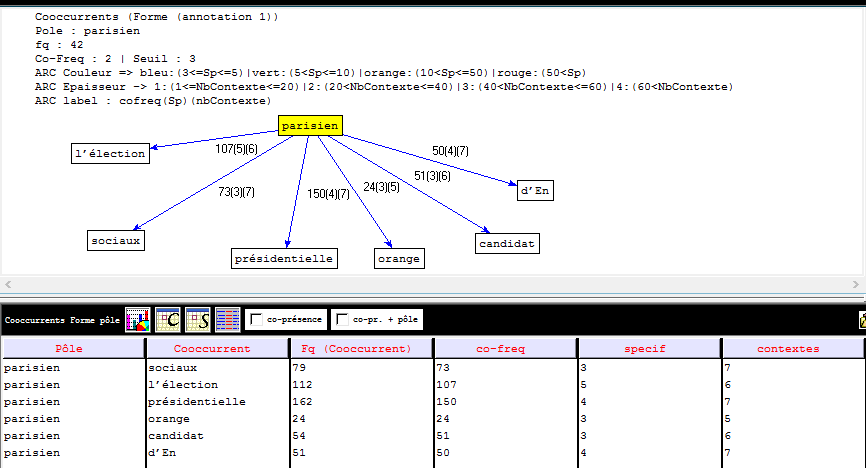
Task: Click arc label 50(4)(7)
Action: (450, 150)
